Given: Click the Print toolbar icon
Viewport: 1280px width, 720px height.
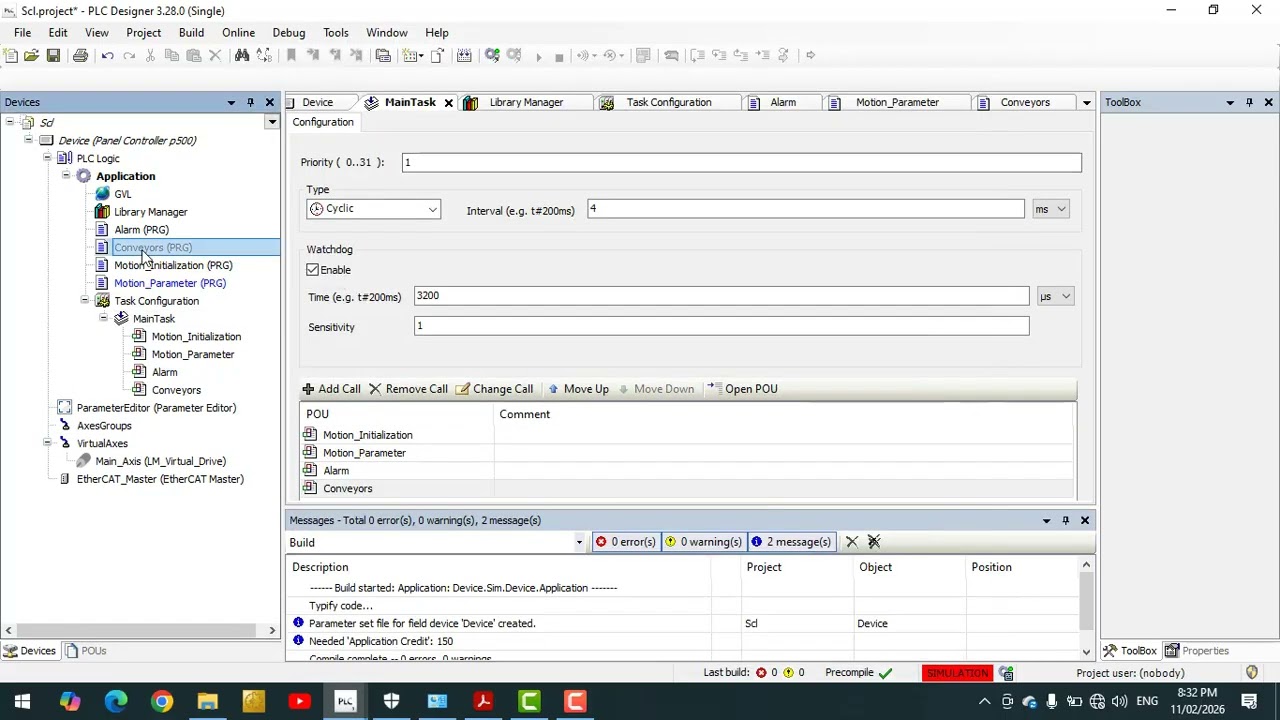Looking at the screenshot, I should click(x=80, y=55).
